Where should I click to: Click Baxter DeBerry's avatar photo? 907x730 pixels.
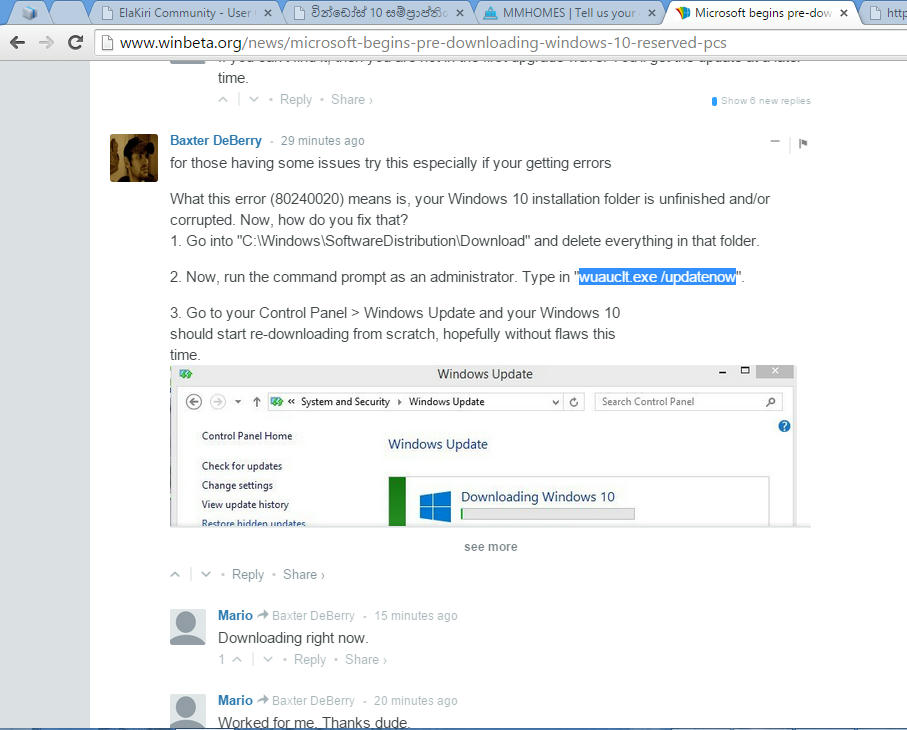(x=134, y=158)
